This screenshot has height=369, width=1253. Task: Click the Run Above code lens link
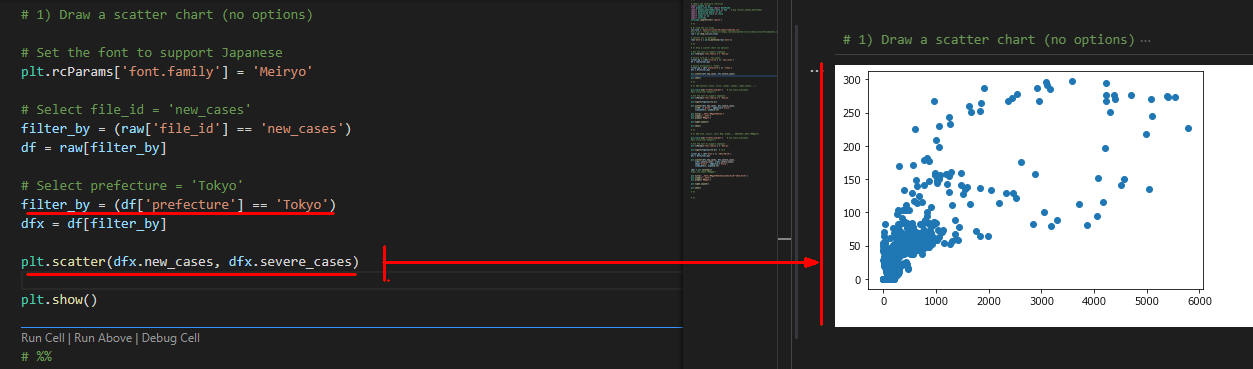tap(103, 338)
